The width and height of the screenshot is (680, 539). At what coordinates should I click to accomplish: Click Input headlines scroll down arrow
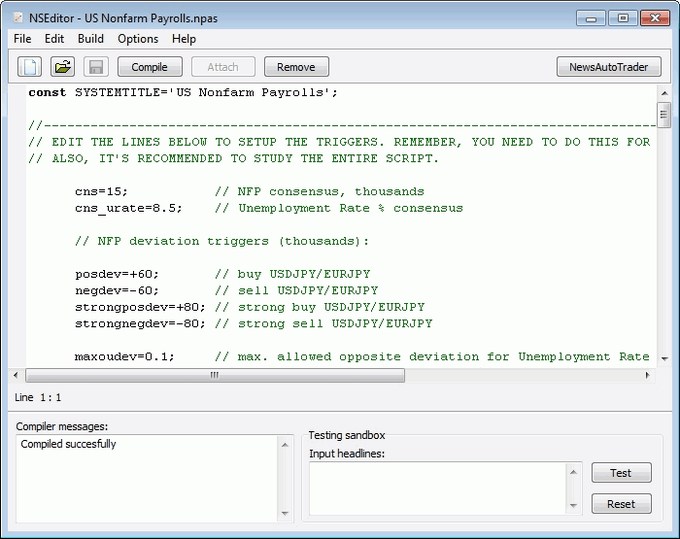[x=573, y=506]
